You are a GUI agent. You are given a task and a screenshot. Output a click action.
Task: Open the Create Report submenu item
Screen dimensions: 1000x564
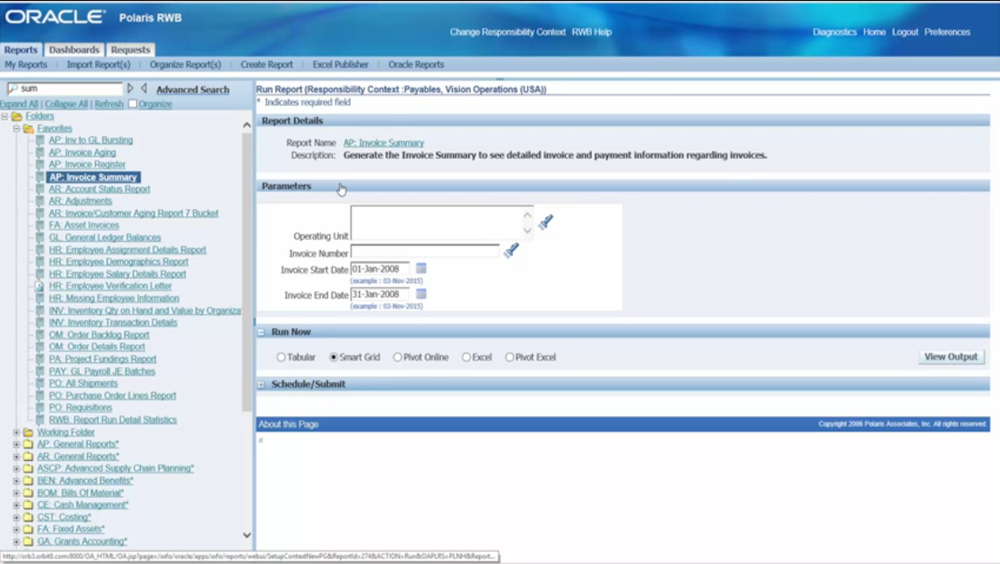click(x=267, y=64)
